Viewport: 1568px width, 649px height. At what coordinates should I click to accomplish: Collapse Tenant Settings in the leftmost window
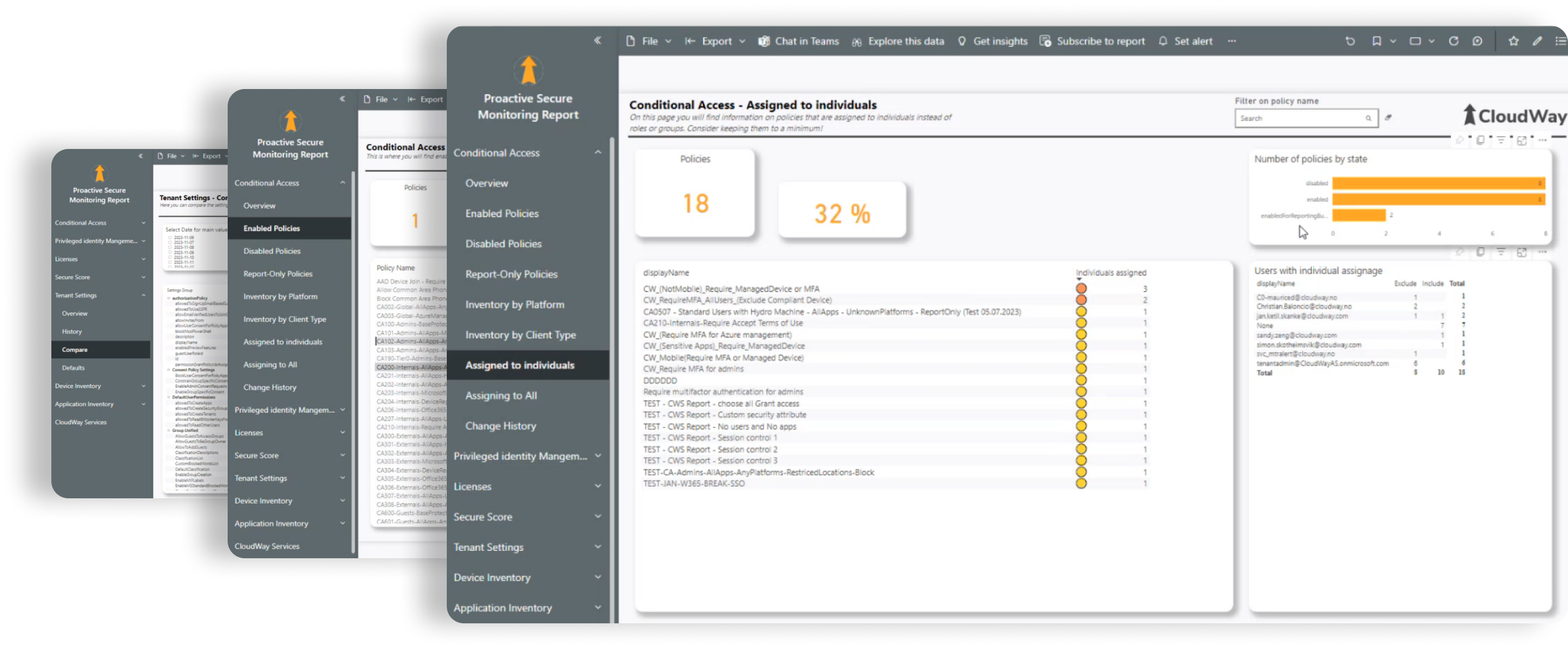pyautogui.click(x=143, y=295)
